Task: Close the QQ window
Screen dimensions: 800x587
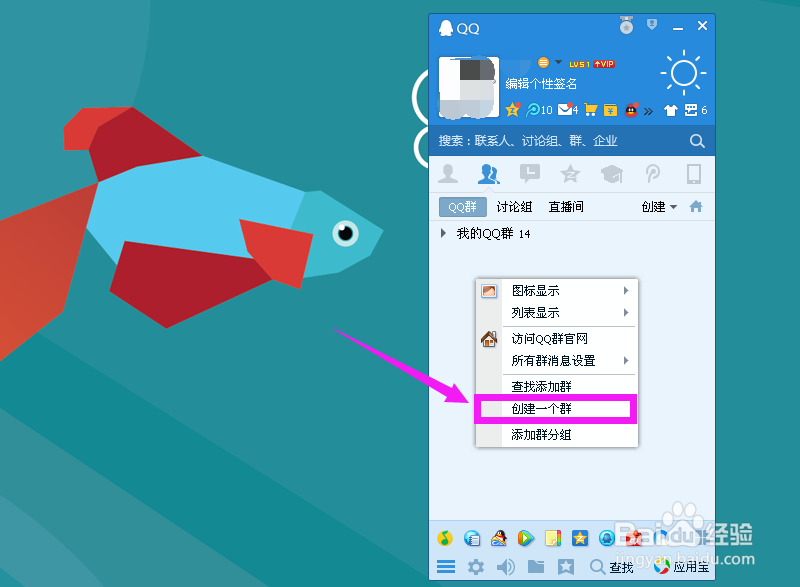Action: pos(703,25)
